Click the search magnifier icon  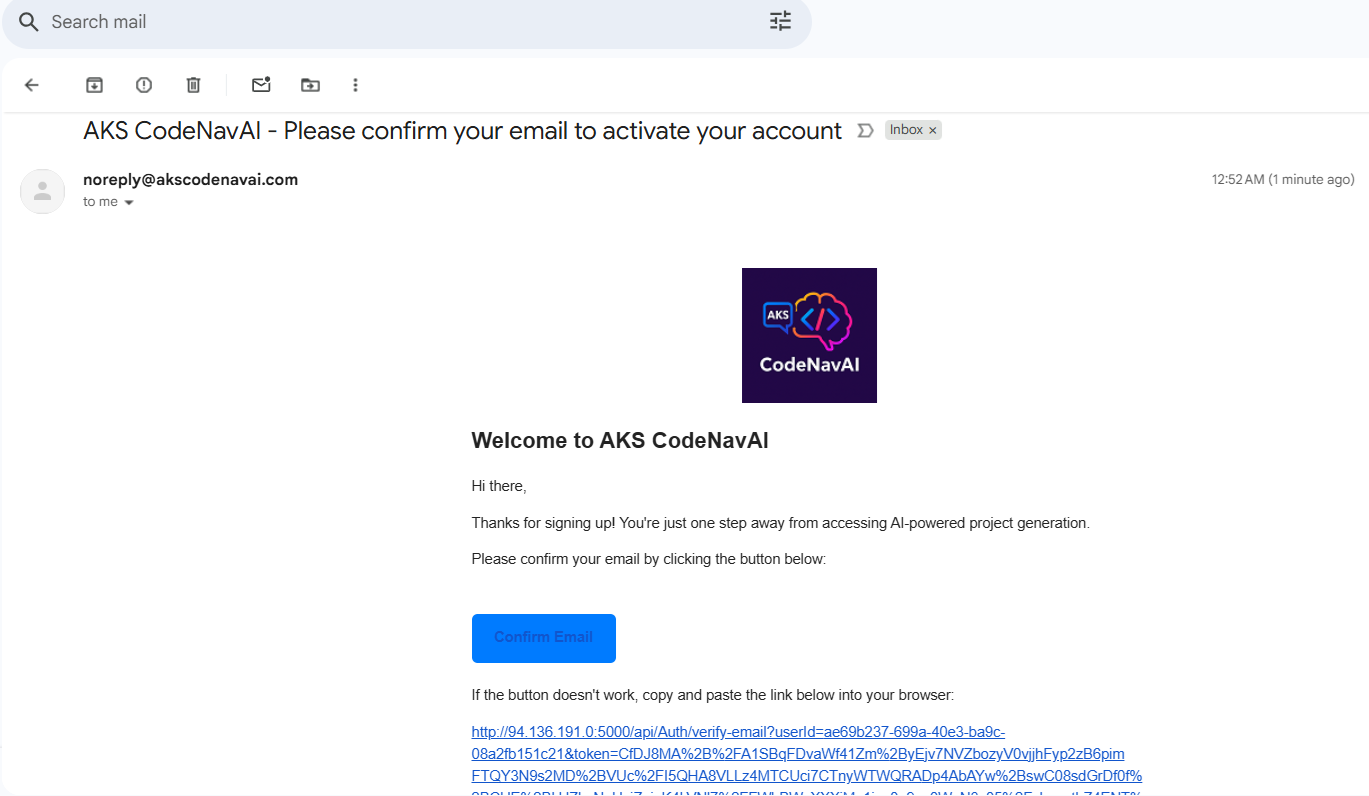pyautogui.click(x=28, y=22)
